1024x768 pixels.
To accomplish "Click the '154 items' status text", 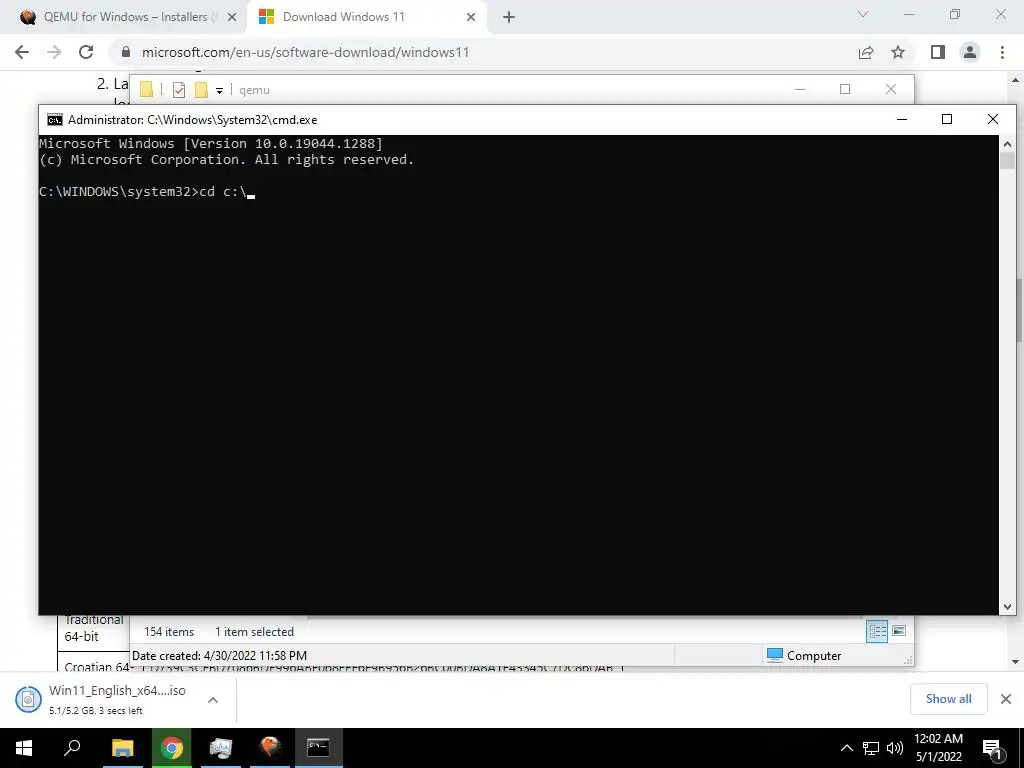I will (x=169, y=632).
